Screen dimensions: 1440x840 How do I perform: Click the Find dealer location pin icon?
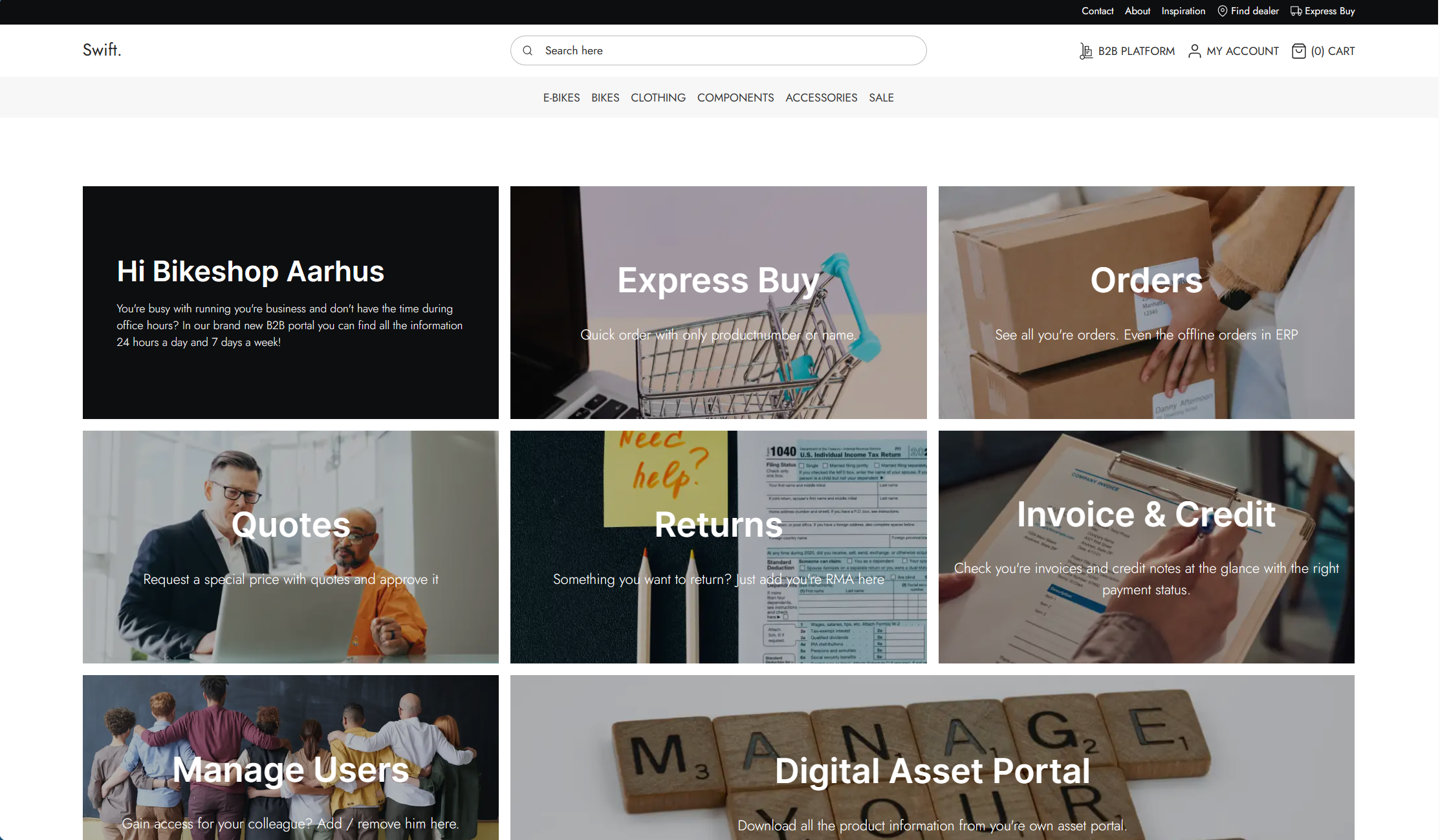(x=1223, y=11)
